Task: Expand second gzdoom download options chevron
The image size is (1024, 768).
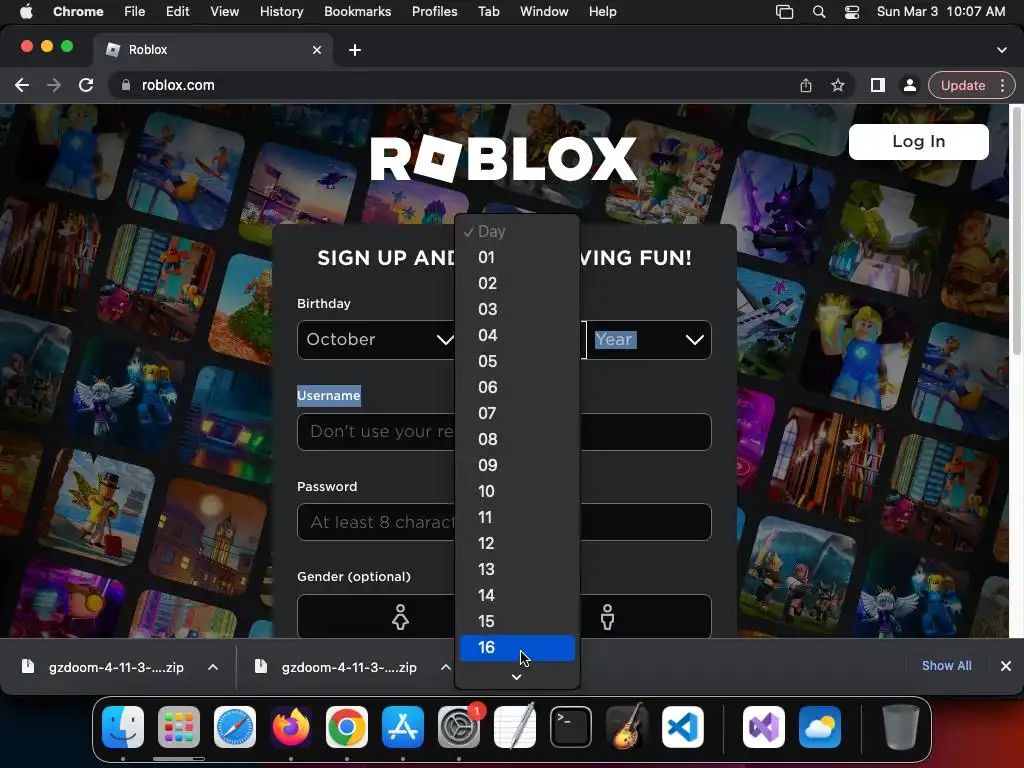Action: (445, 667)
